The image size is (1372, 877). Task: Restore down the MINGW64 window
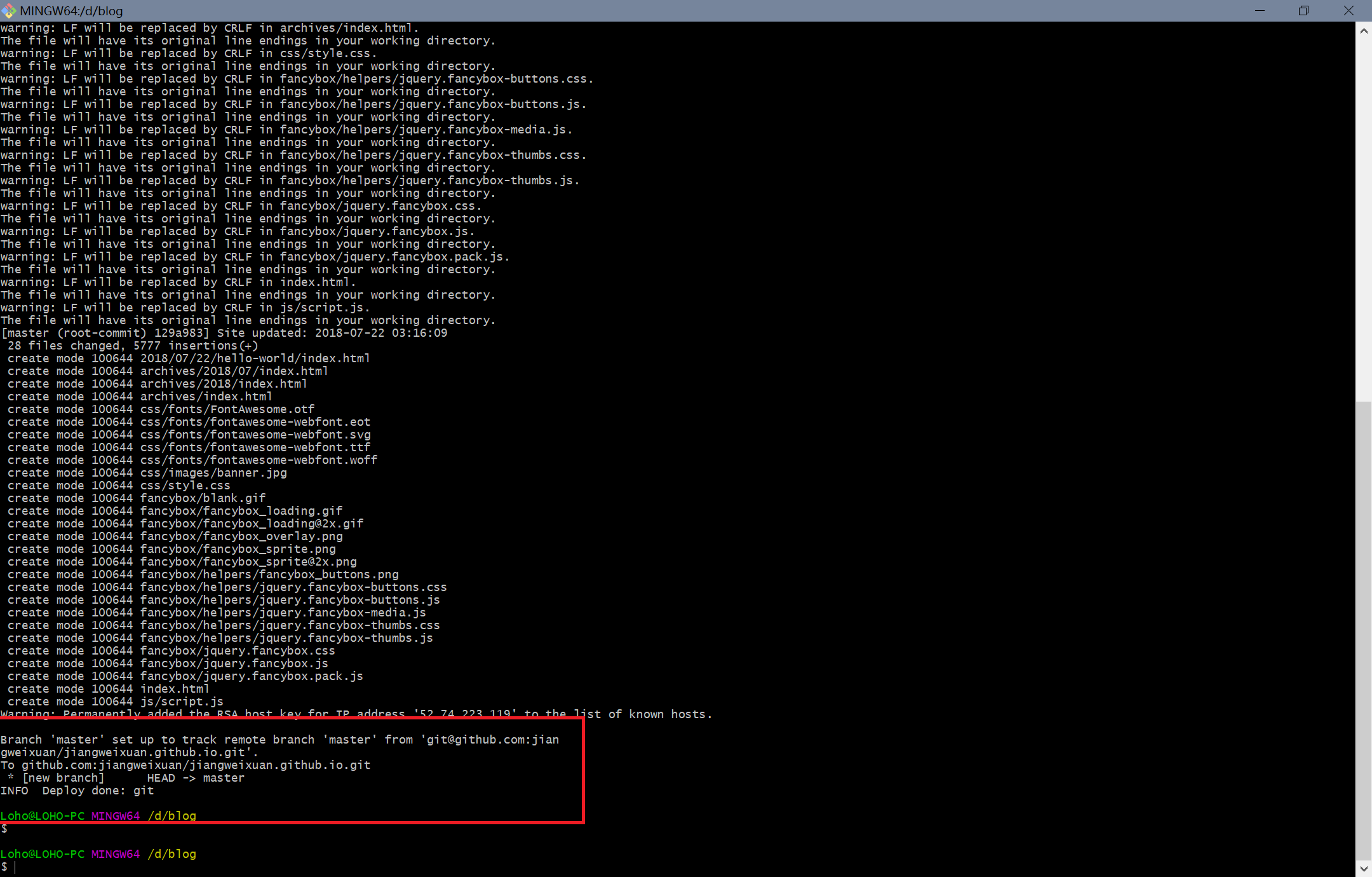[1304, 10]
